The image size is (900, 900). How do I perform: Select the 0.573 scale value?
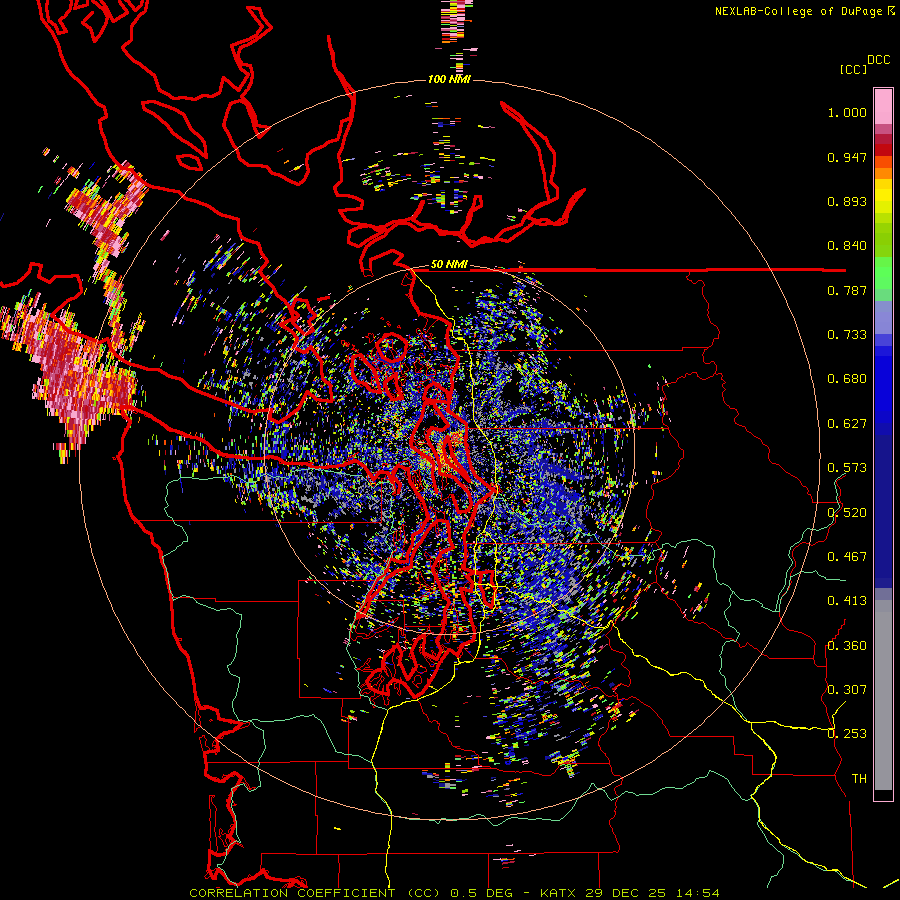(847, 468)
